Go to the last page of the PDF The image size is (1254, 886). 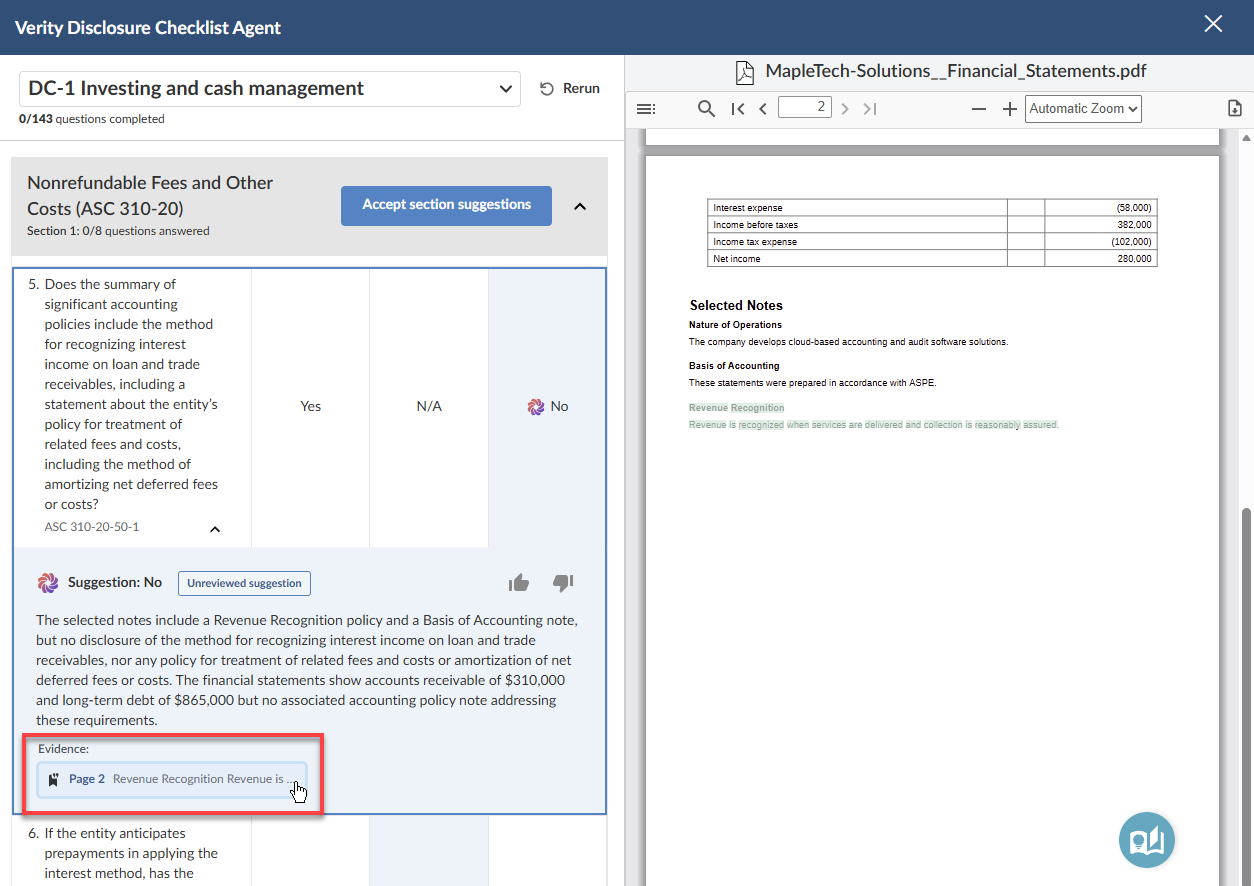point(870,109)
